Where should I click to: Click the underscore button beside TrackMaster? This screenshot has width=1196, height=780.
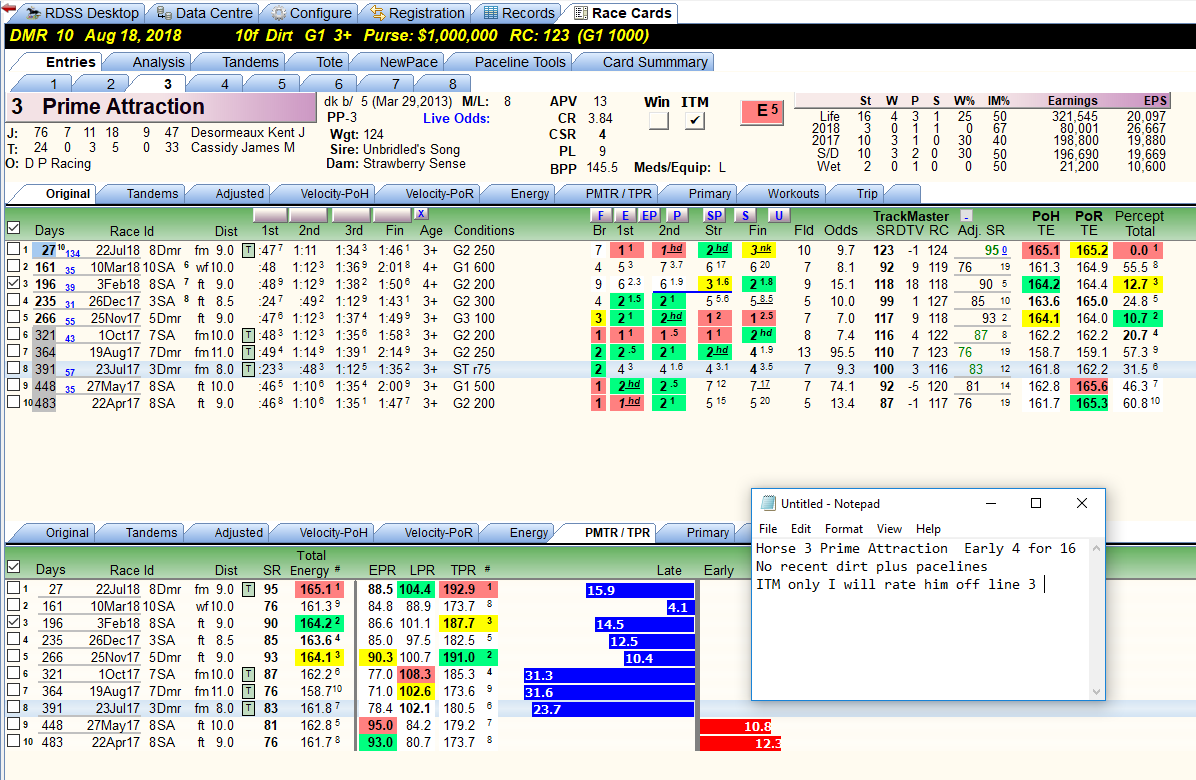(966, 216)
